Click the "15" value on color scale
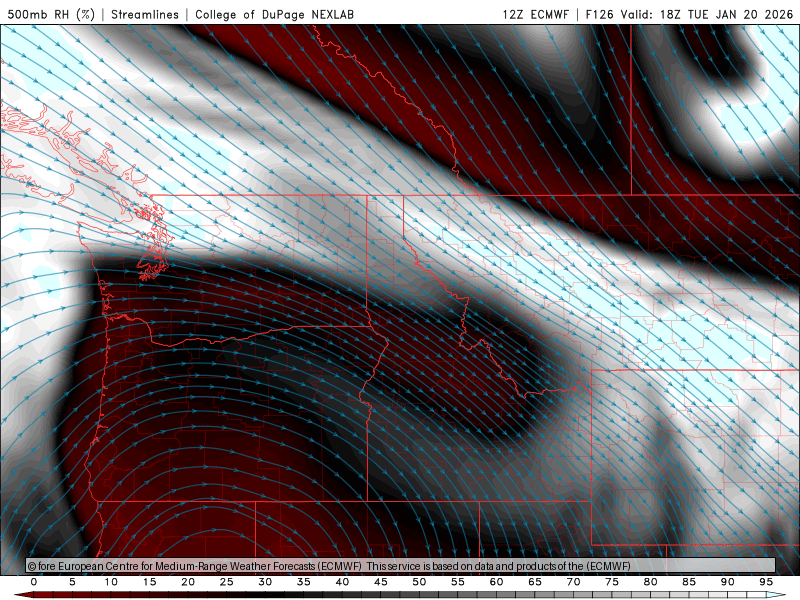The image size is (800, 600). click(149, 582)
